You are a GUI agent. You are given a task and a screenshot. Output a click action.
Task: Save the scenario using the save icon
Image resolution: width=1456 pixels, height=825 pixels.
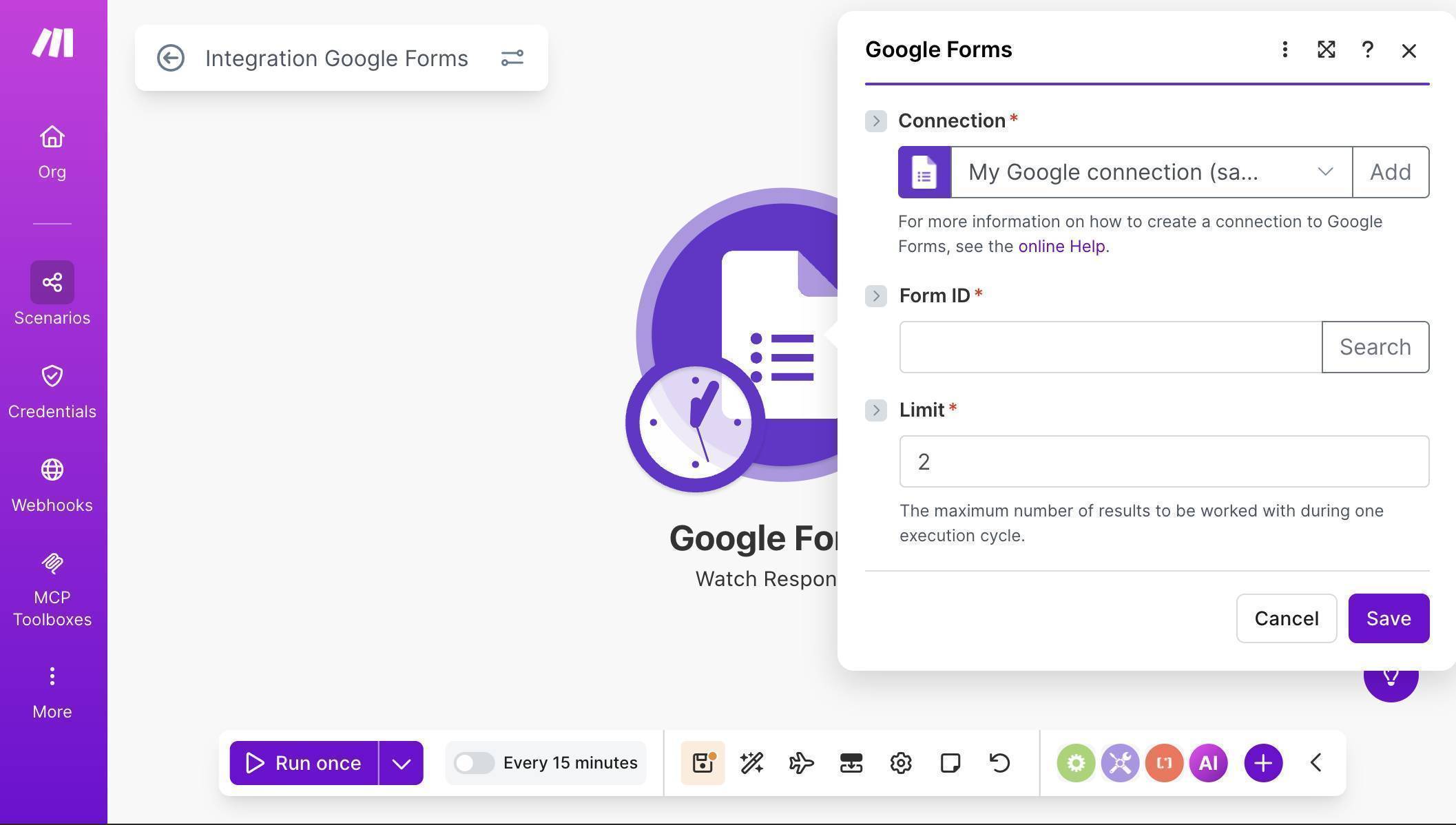pyautogui.click(x=703, y=762)
